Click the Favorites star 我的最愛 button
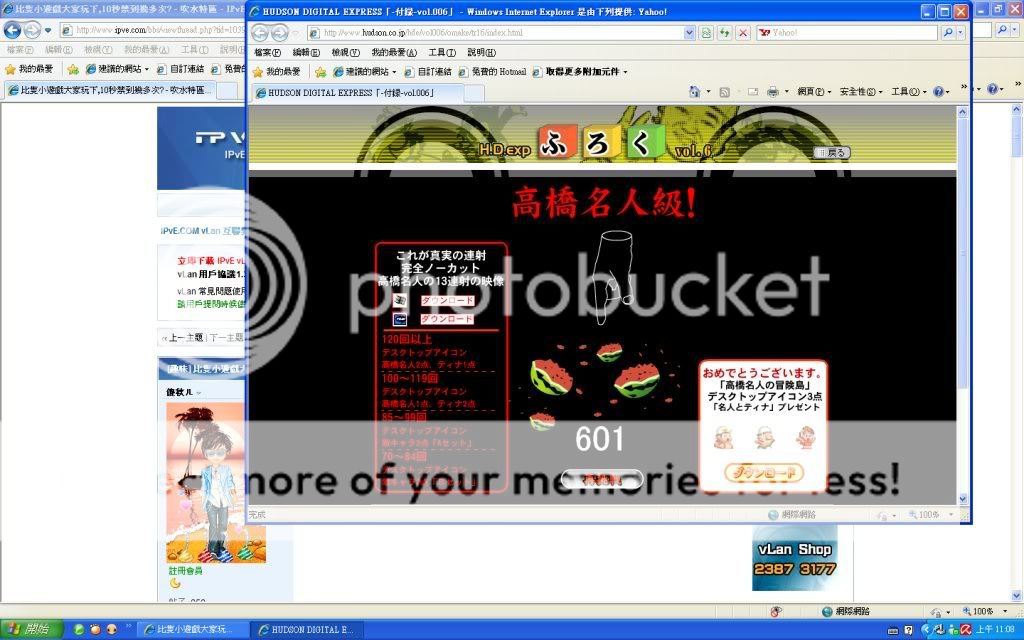 click(x=277, y=72)
